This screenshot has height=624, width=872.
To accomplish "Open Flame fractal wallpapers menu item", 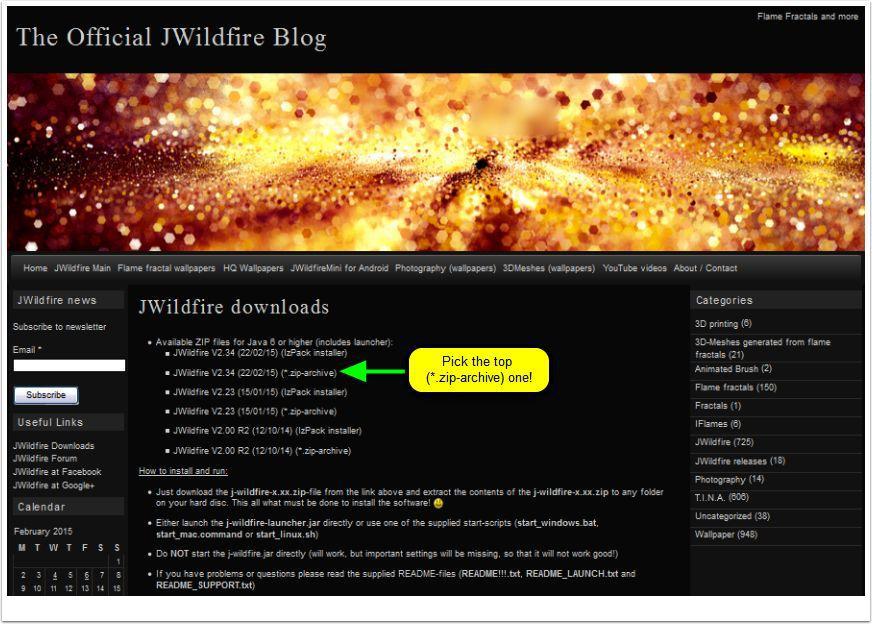I will pyautogui.click(x=166, y=268).
